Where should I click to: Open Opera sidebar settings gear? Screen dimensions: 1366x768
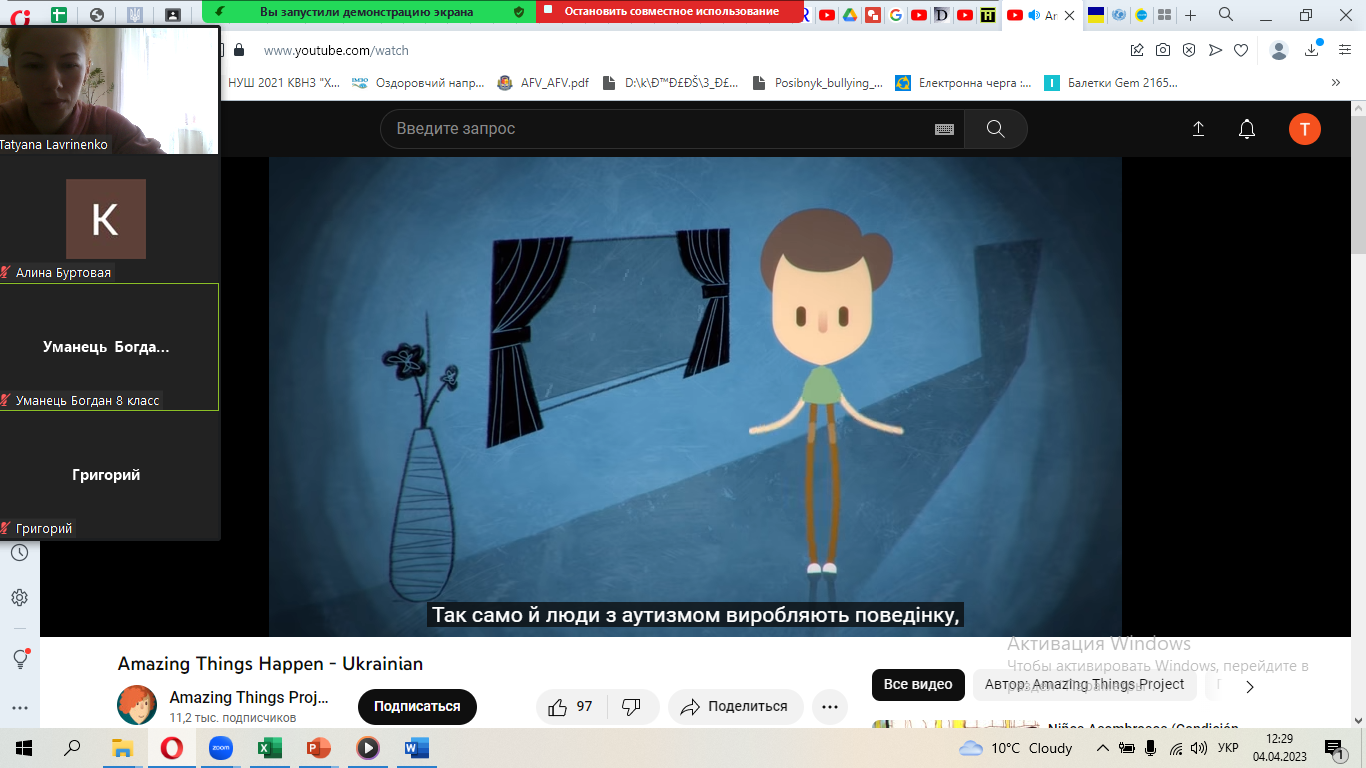19,598
